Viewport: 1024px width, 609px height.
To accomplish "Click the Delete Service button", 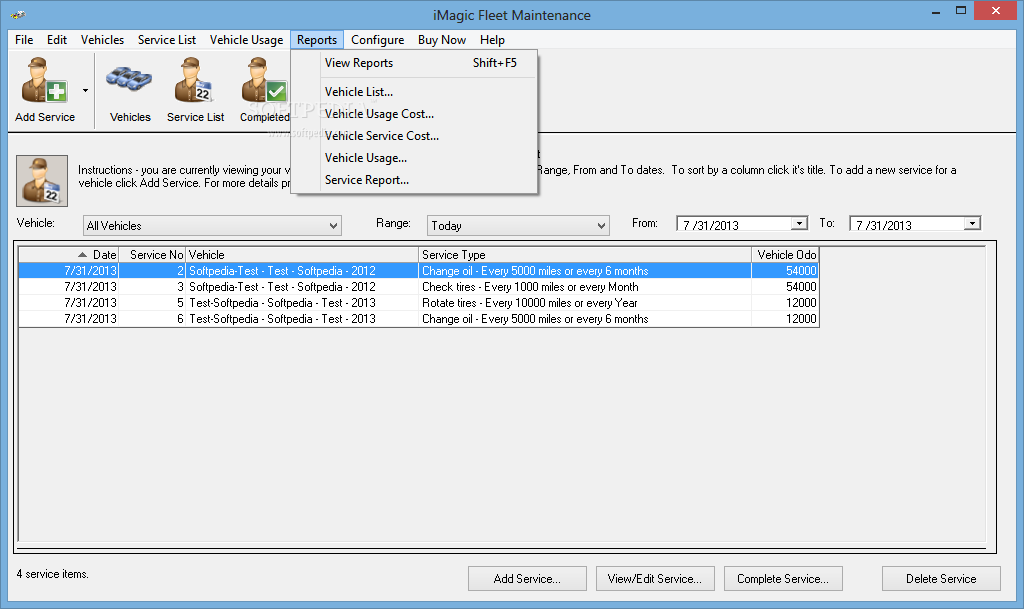I will pyautogui.click(x=941, y=579).
